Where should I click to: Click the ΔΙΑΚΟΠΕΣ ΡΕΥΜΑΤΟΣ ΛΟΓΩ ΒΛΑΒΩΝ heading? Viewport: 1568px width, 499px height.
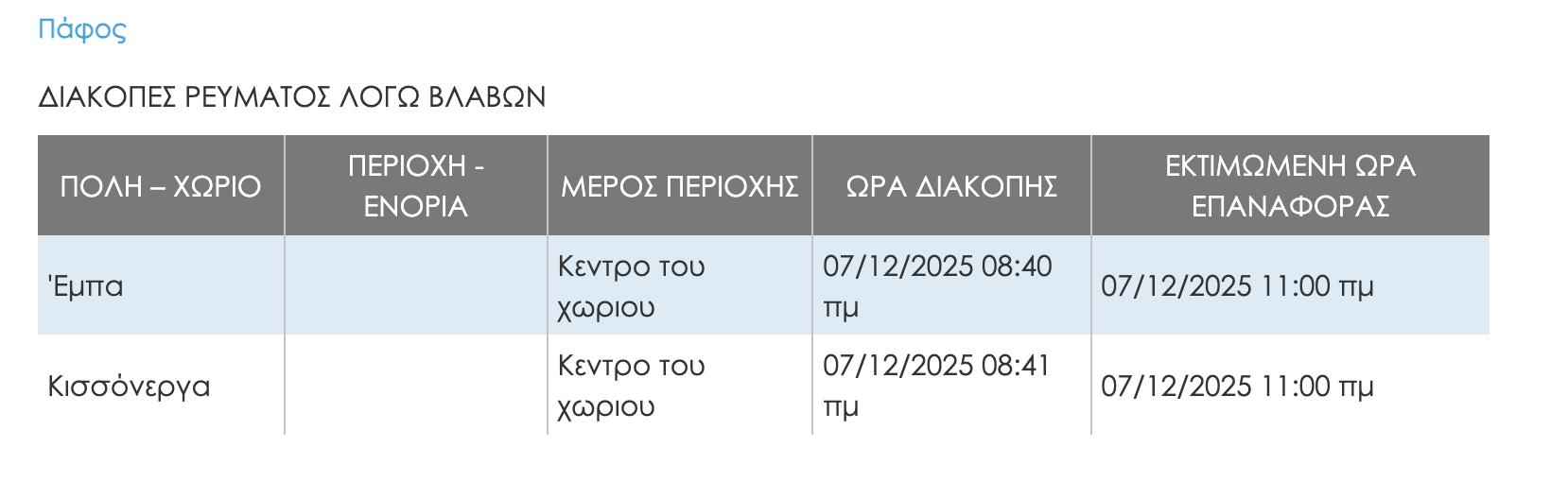[x=291, y=97]
